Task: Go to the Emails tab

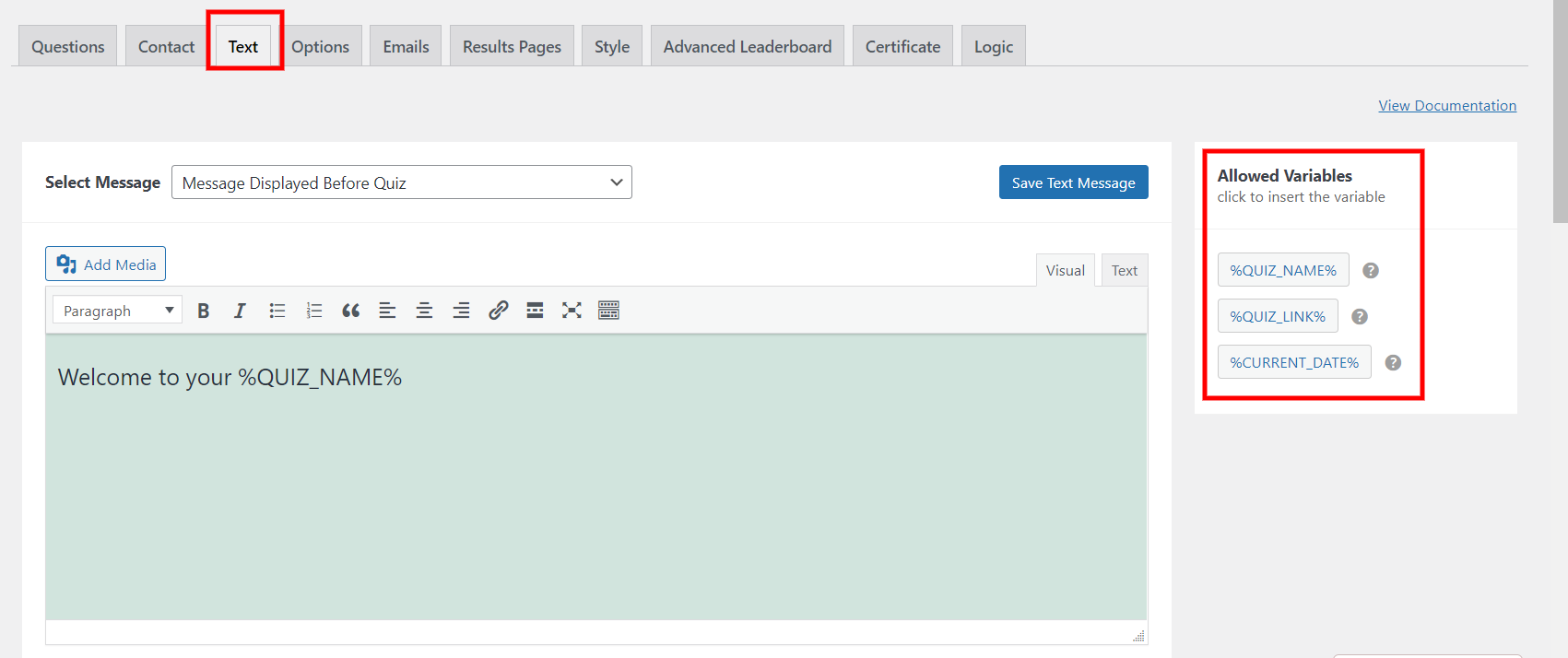Action: (407, 46)
